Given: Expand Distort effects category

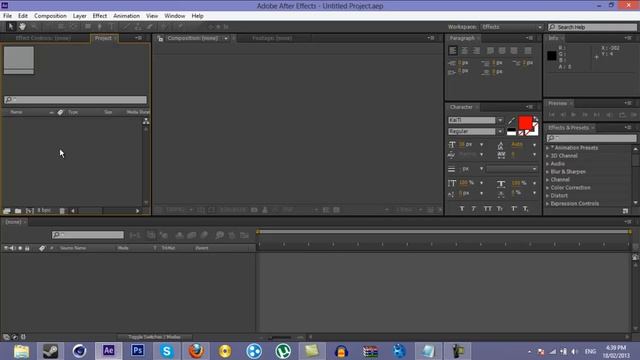Looking at the screenshot, I should point(548,196).
